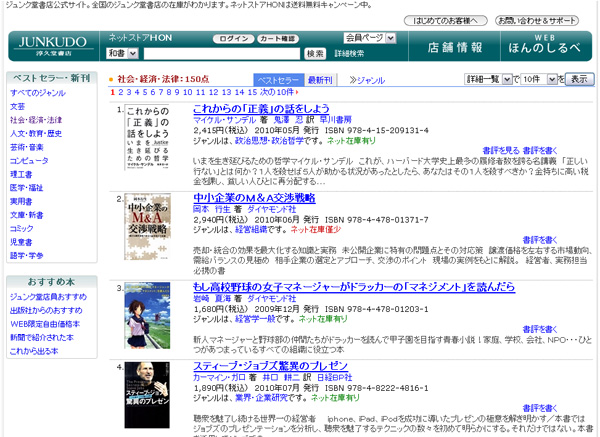The width and height of the screenshot is (600, 437).
Task: Open the ログイン button
Action: [233, 39]
